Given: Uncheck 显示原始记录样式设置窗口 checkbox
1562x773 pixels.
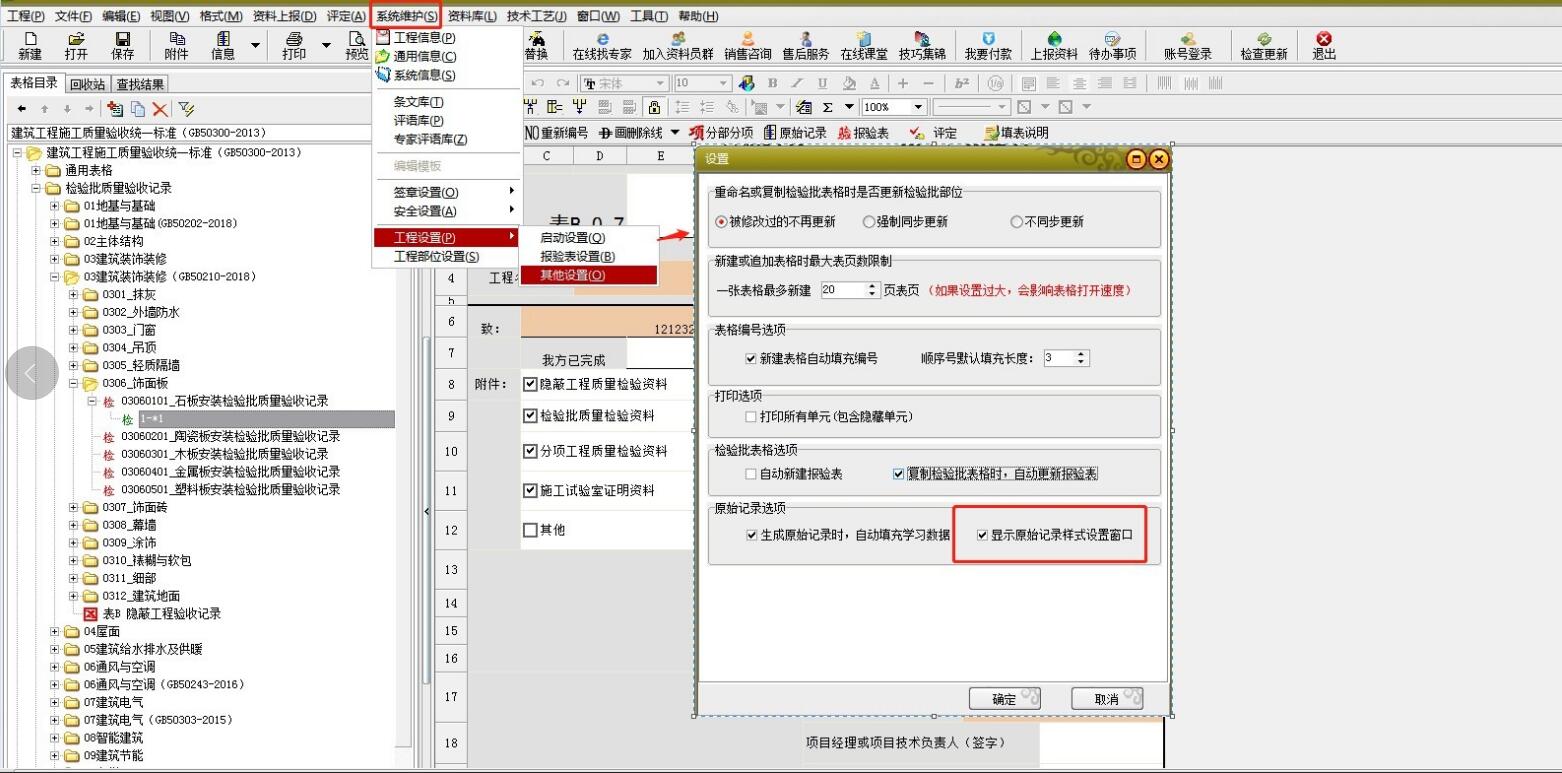Looking at the screenshot, I should 982,535.
